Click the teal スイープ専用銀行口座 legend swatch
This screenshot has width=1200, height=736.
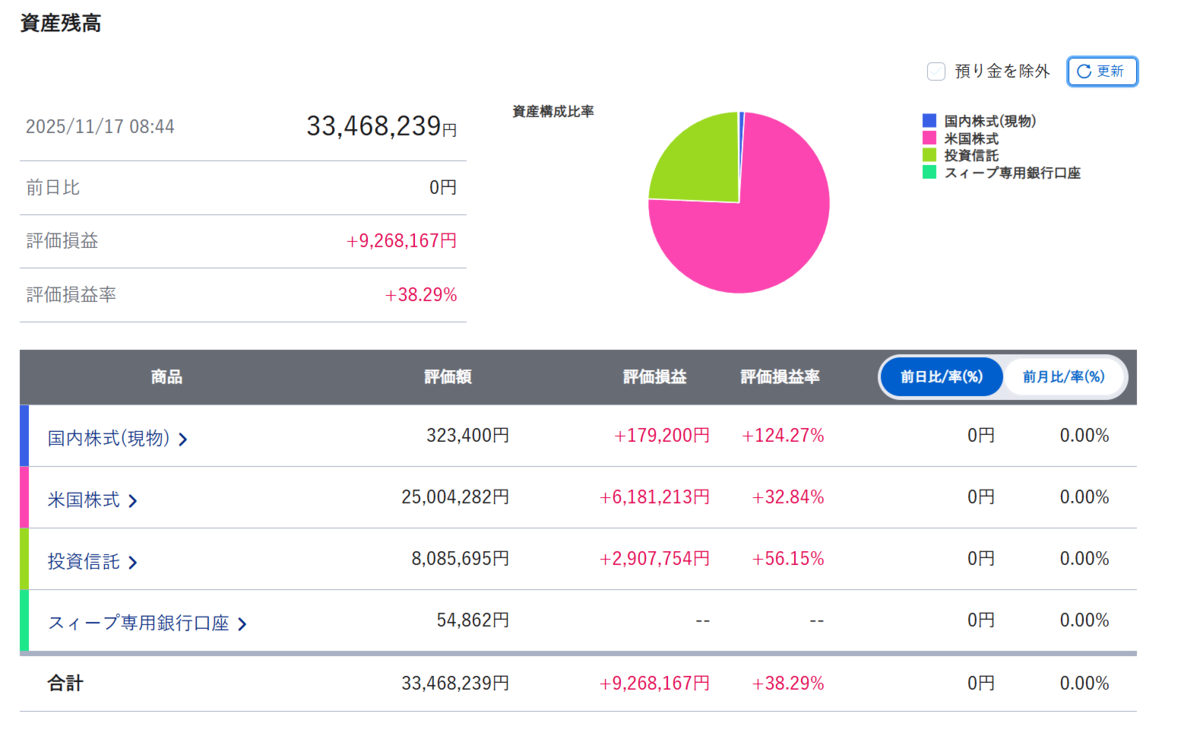(x=929, y=172)
